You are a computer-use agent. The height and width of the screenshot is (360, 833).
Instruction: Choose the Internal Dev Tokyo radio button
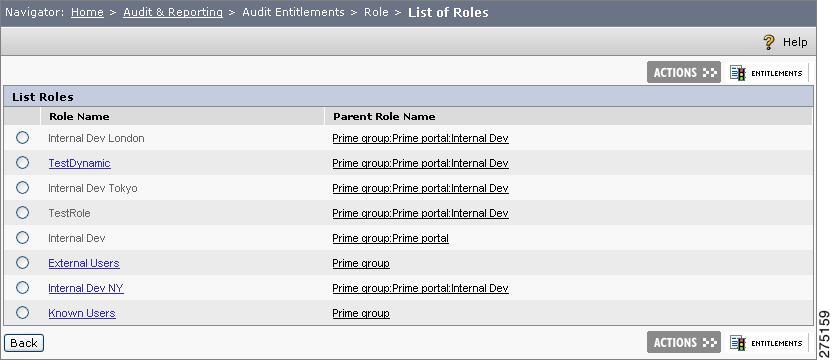tap(22, 187)
